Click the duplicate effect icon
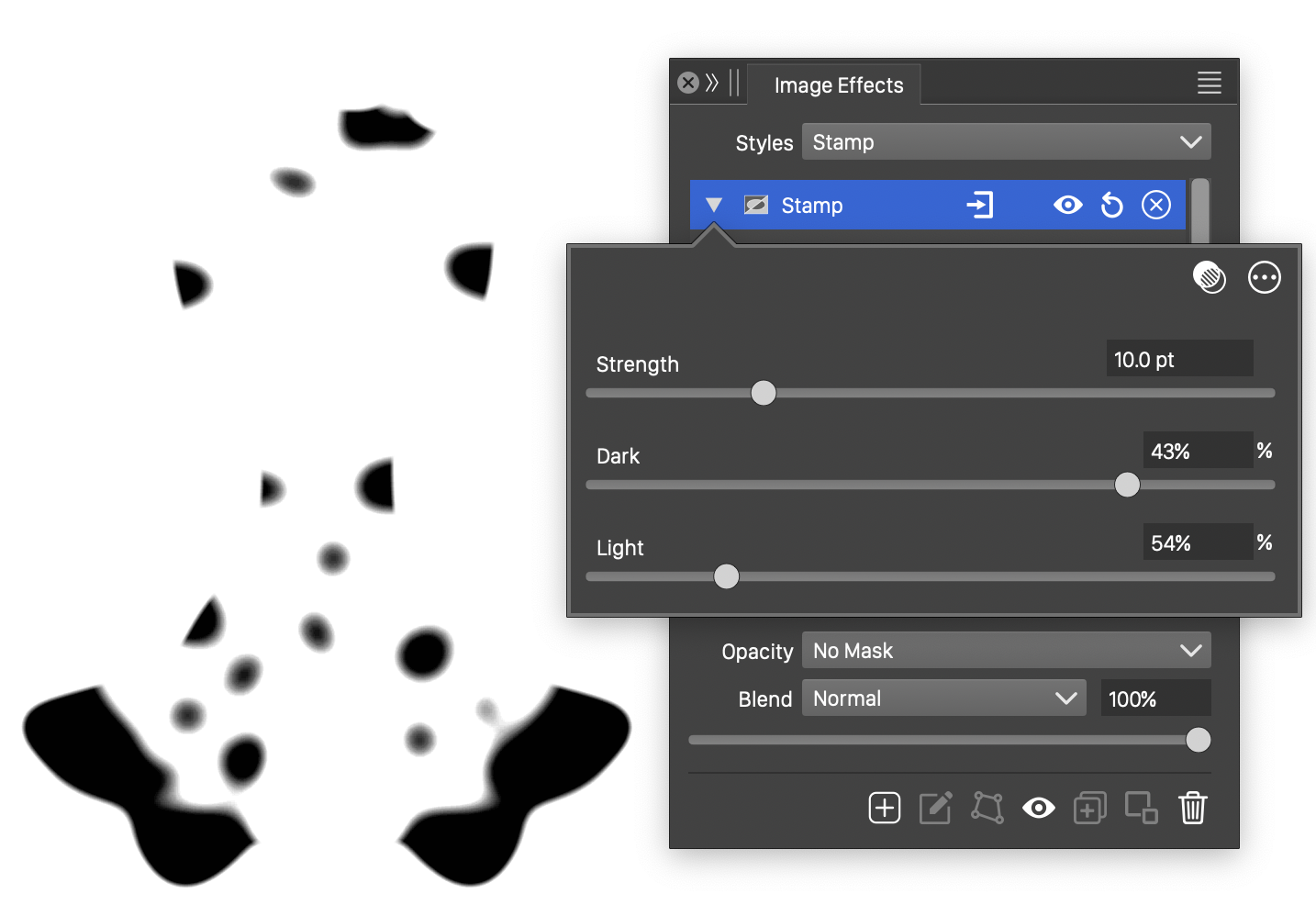The height and width of the screenshot is (905, 1316). (x=1089, y=808)
